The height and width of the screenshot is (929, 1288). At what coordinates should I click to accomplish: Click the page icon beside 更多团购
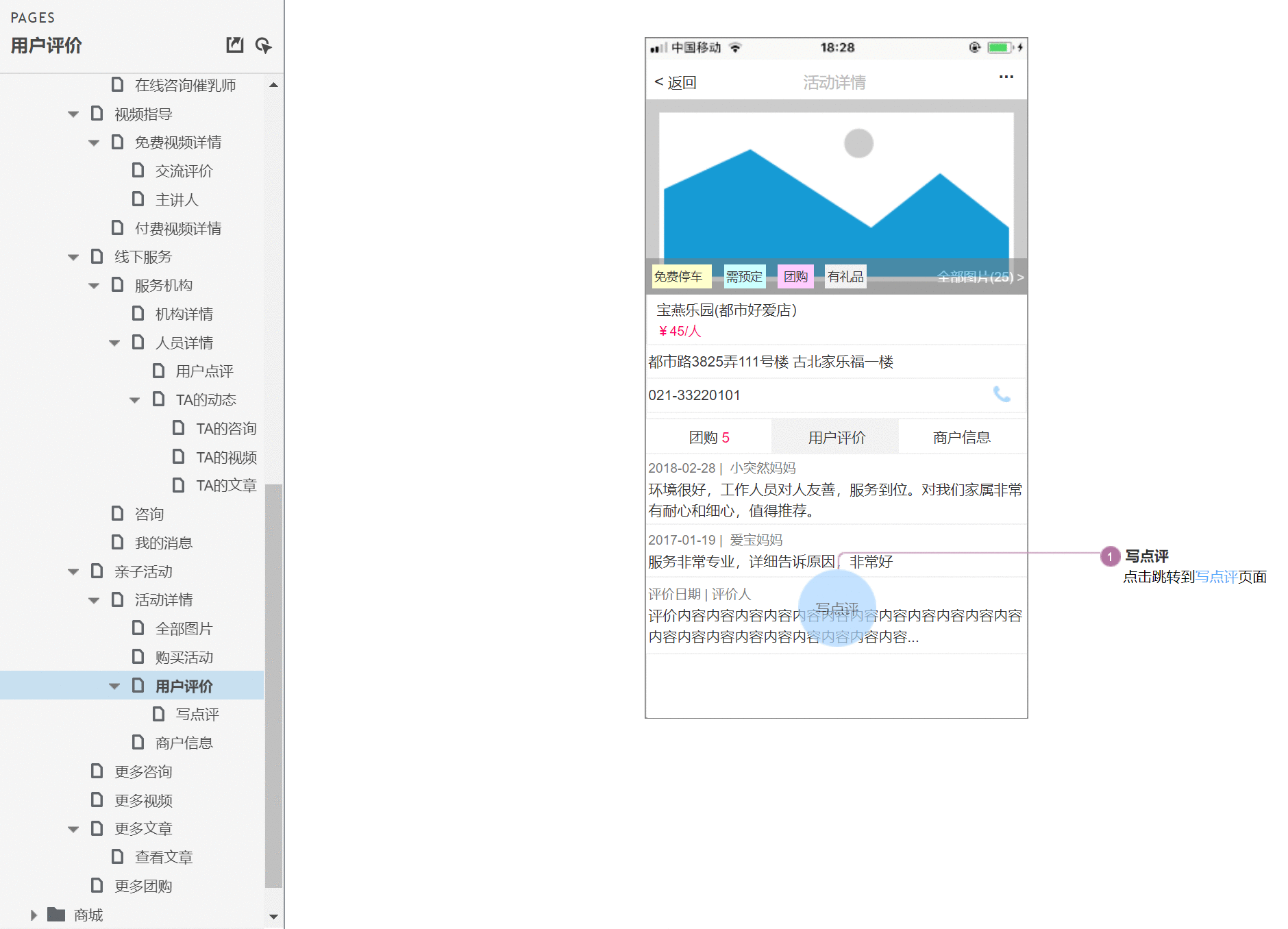(x=97, y=885)
